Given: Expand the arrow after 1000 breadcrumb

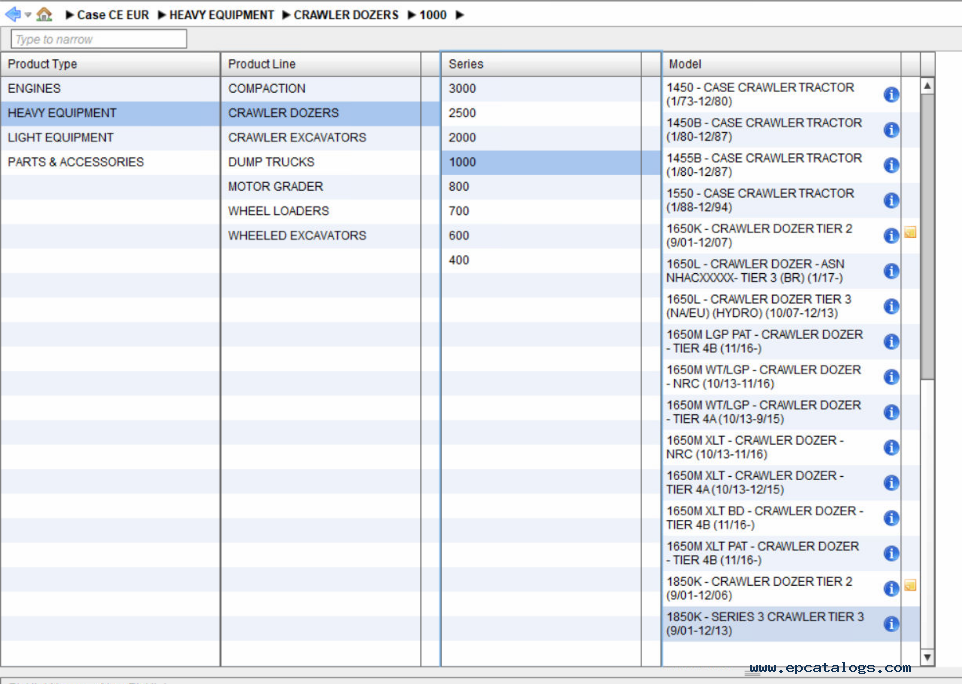Looking at the screenshot, I should tap(460, 15).
